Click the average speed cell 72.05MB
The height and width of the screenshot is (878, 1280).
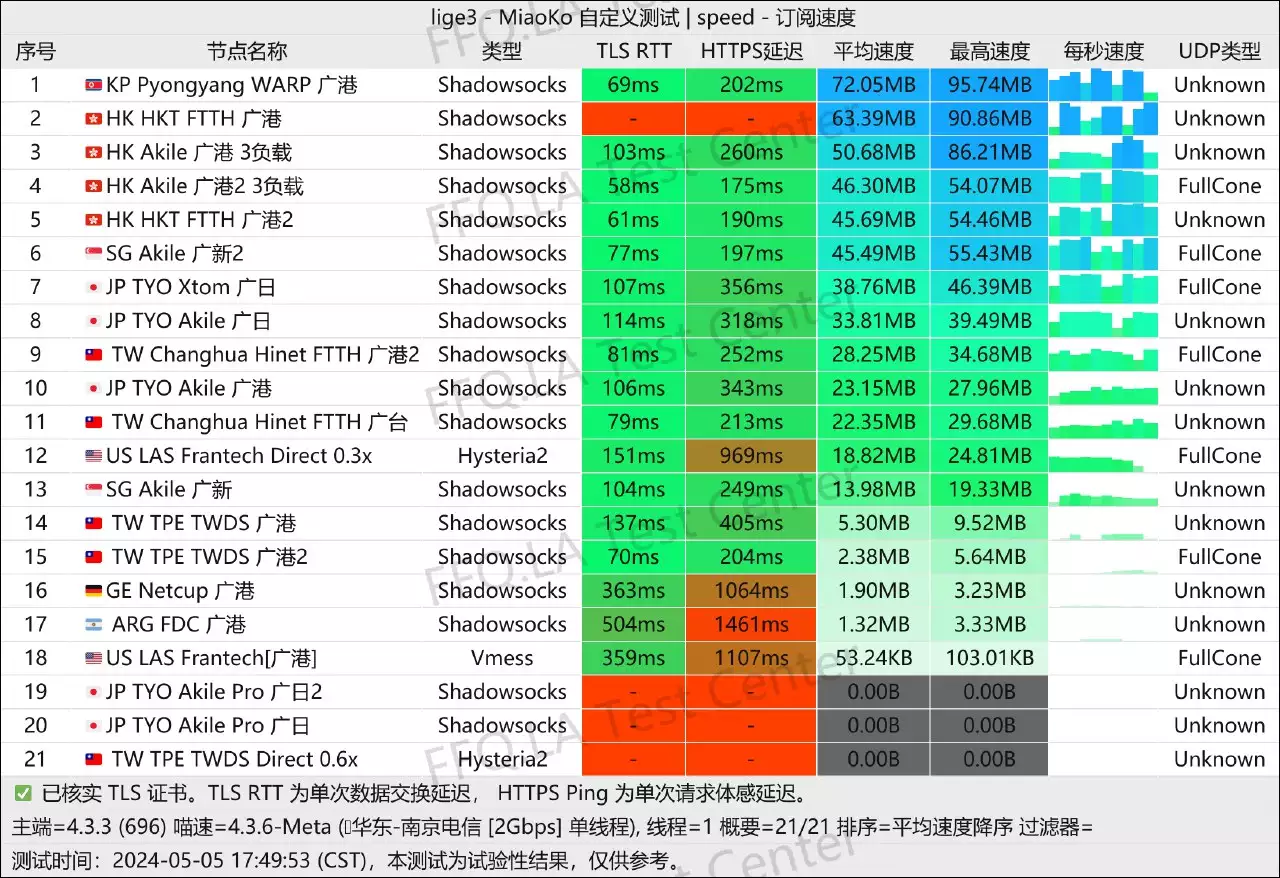pyautogui.click(x=873, y=85)
